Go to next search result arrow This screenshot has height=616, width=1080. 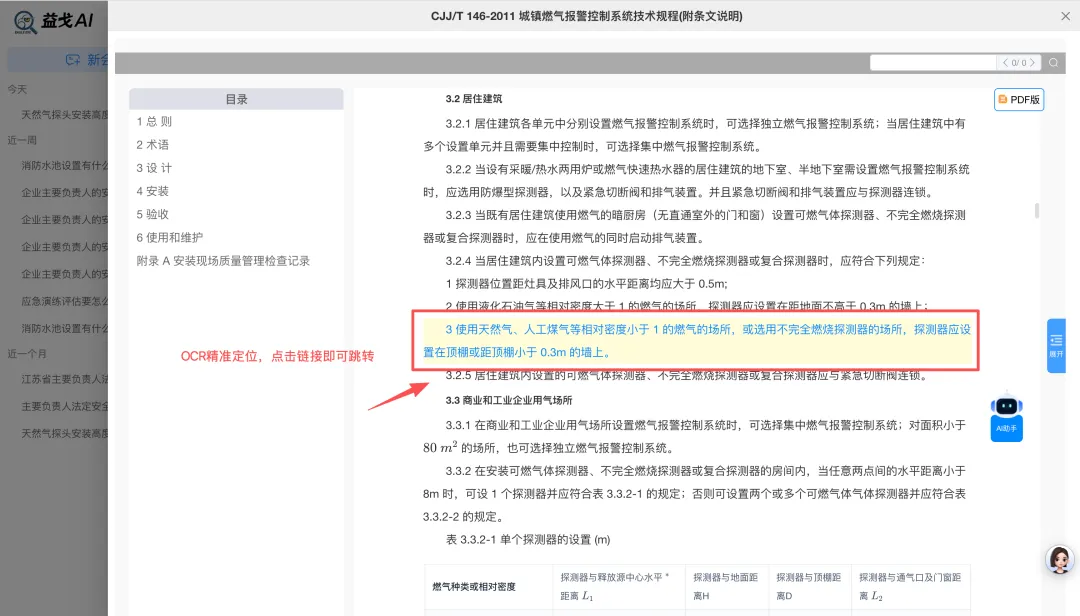click(x=1032, y=63)
